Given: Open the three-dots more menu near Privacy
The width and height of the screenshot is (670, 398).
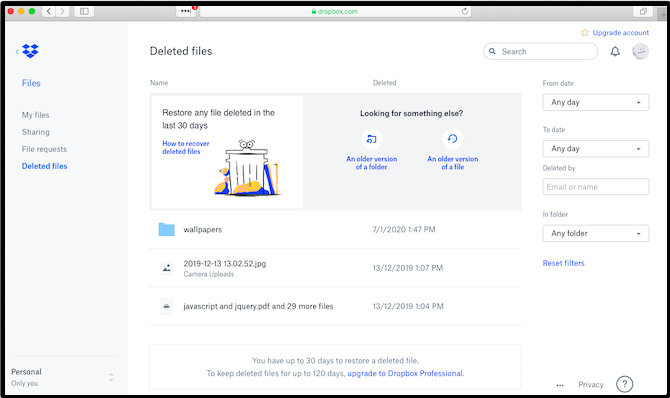Looking at the screenshot, I should pos(560,385).
